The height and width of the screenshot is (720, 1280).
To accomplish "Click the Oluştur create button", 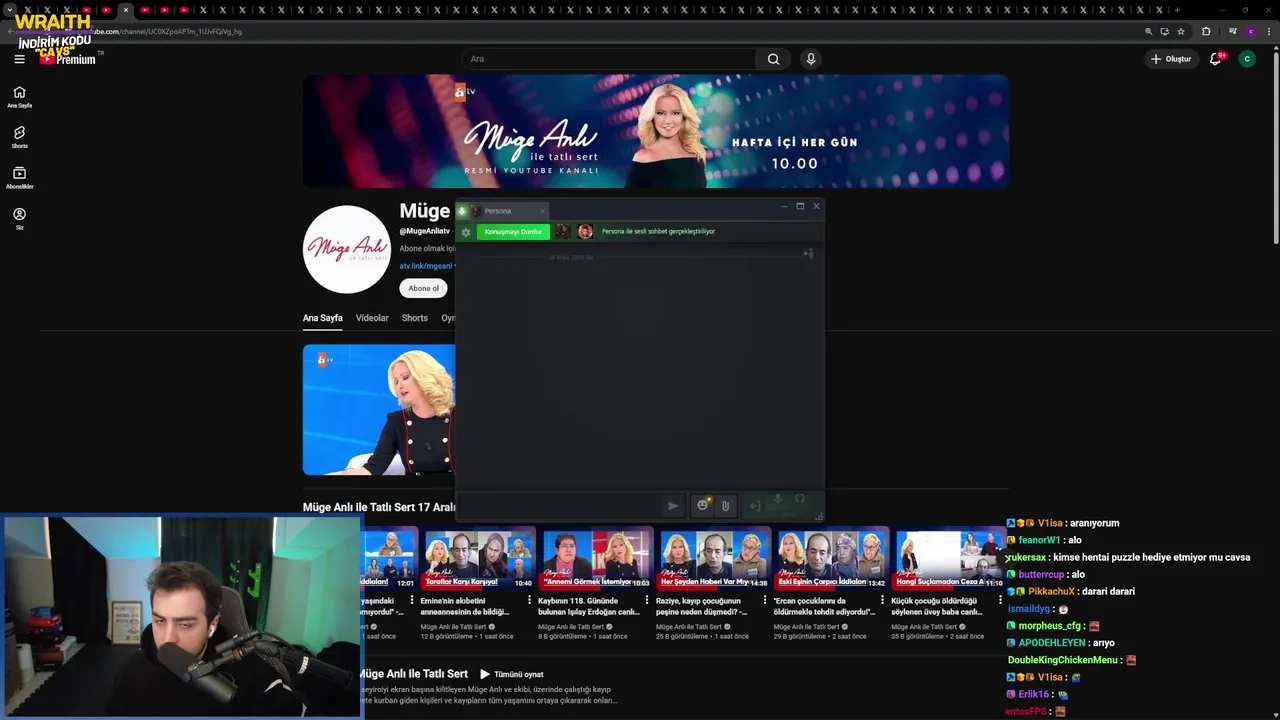I will [x=1171, y=59].
